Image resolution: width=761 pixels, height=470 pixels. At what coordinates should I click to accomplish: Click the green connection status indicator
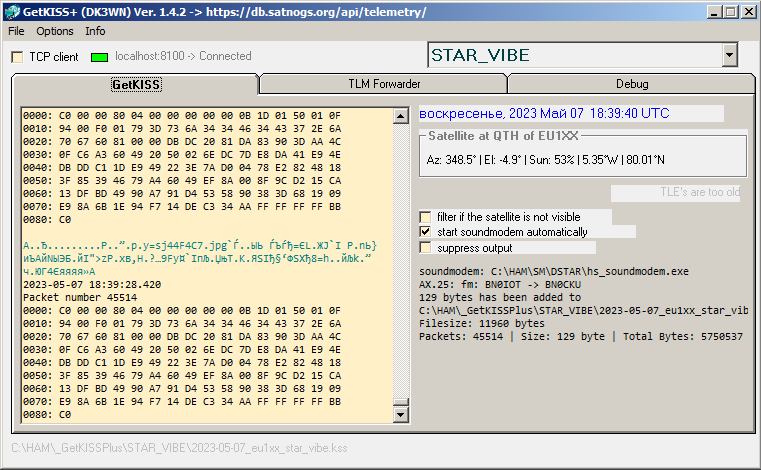click(x=99, y=57)
